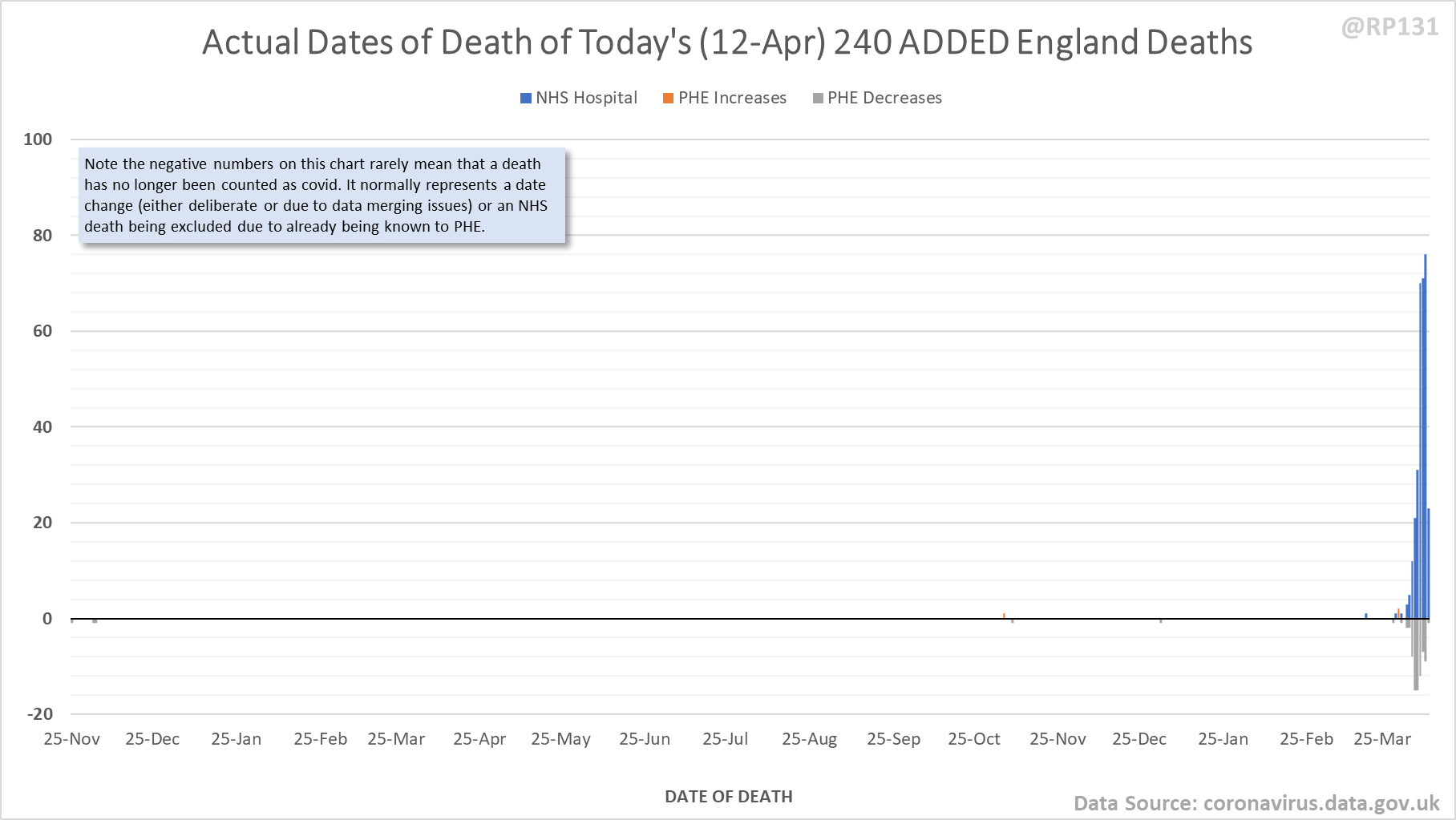Image resolution: width=1456 pixels, height=820 pixels.
Task: Open the coronavirus.data.gov.uk data source text
Action: point(1256,803)
